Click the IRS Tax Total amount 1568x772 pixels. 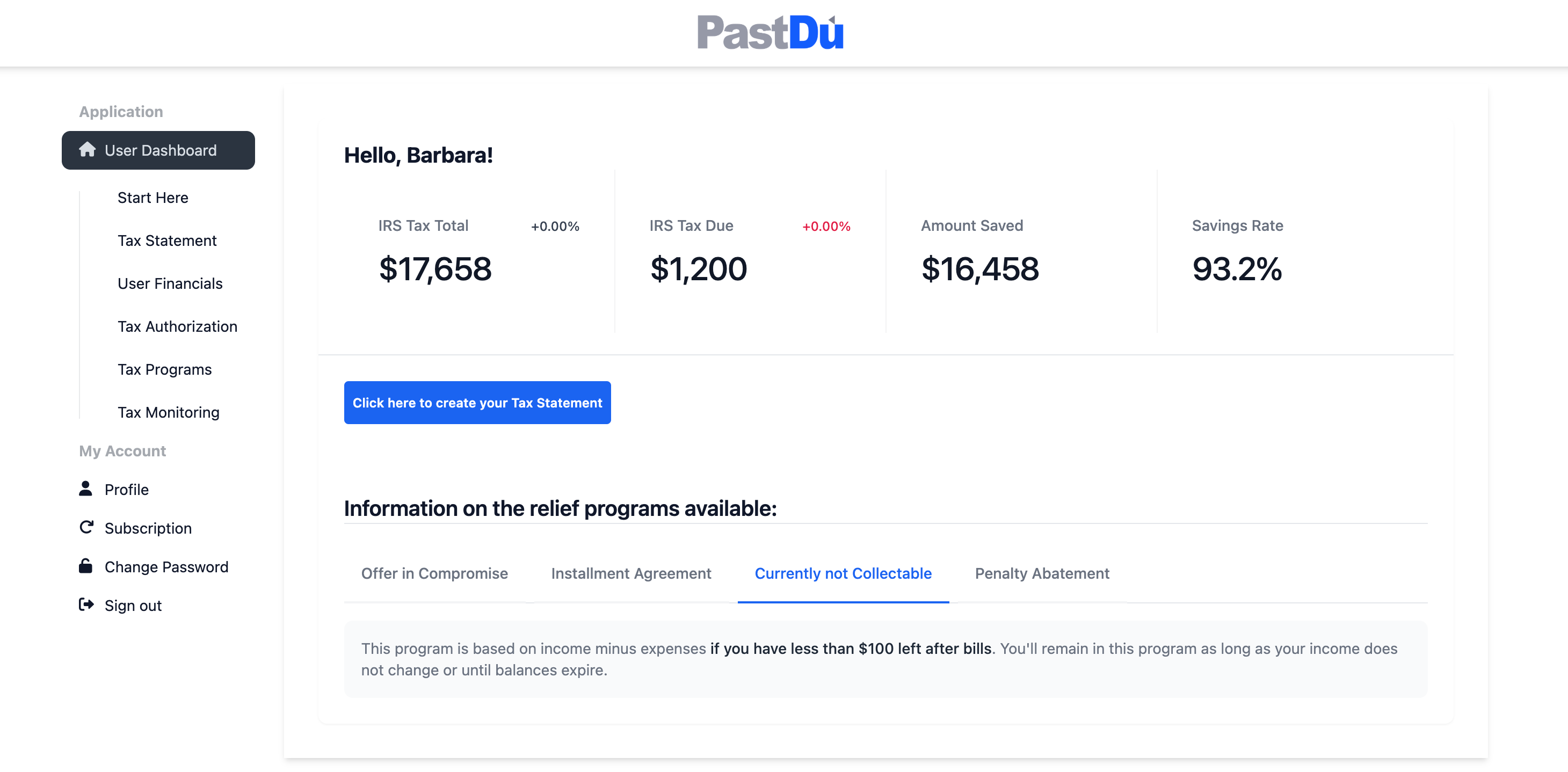tap(435, 269)
